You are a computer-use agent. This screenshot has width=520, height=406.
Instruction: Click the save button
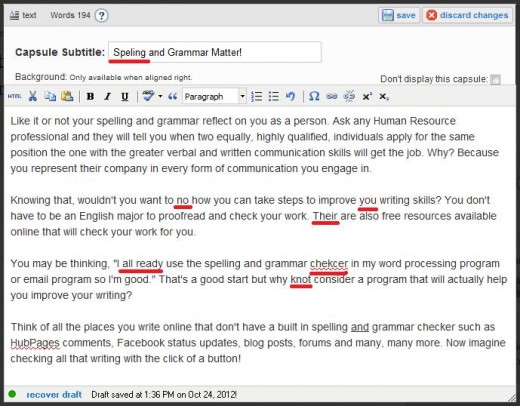click(399, 15)
